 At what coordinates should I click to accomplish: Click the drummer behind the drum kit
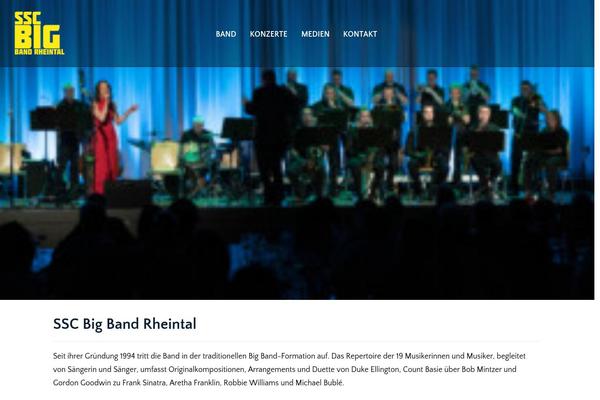(197, 141)
